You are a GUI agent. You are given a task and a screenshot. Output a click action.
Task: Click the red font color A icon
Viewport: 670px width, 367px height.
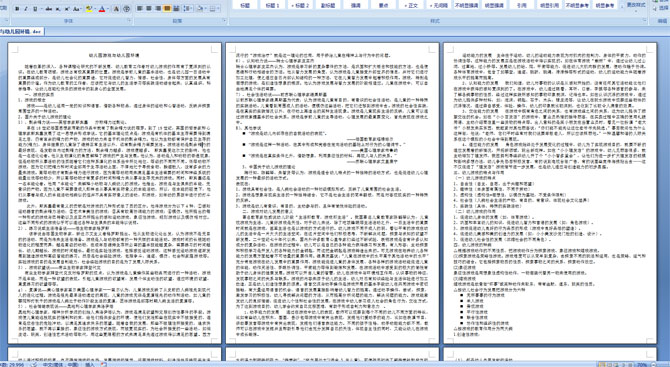click(102, 9)
